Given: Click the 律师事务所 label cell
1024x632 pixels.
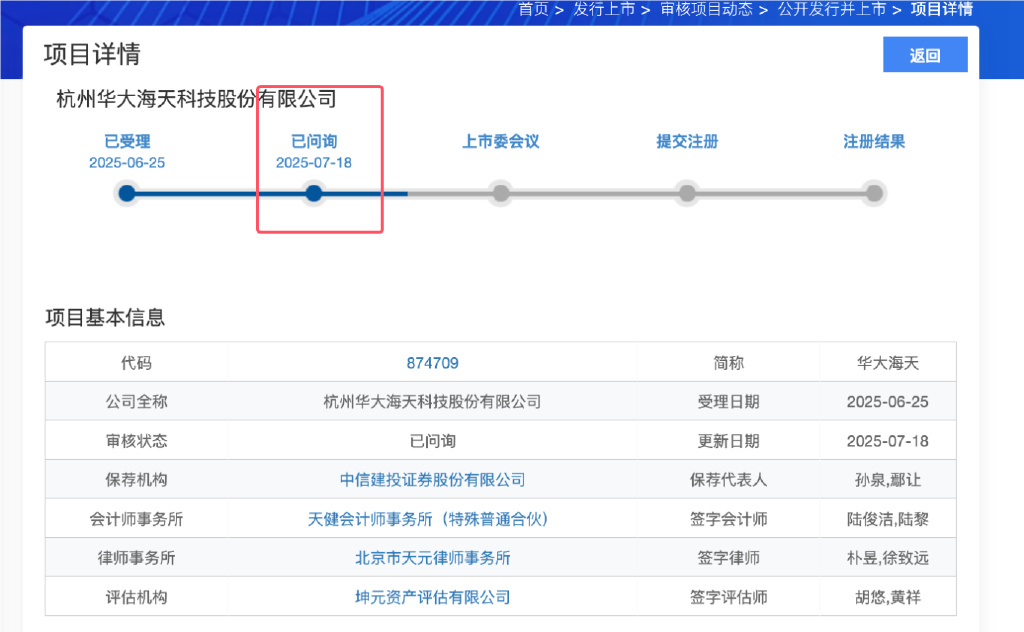Looking at the screenshot, I should pyautogui.click(x=136, y=558).
